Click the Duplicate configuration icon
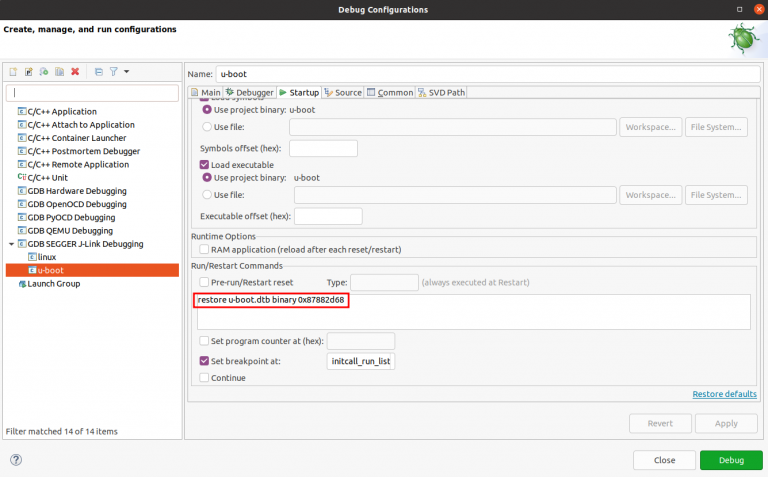 60,72
